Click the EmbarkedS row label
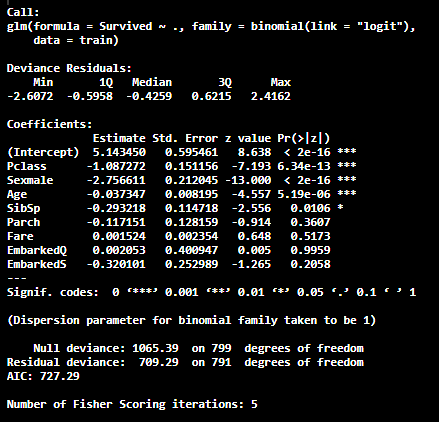 pyautogui.click(x=37, y=264)
